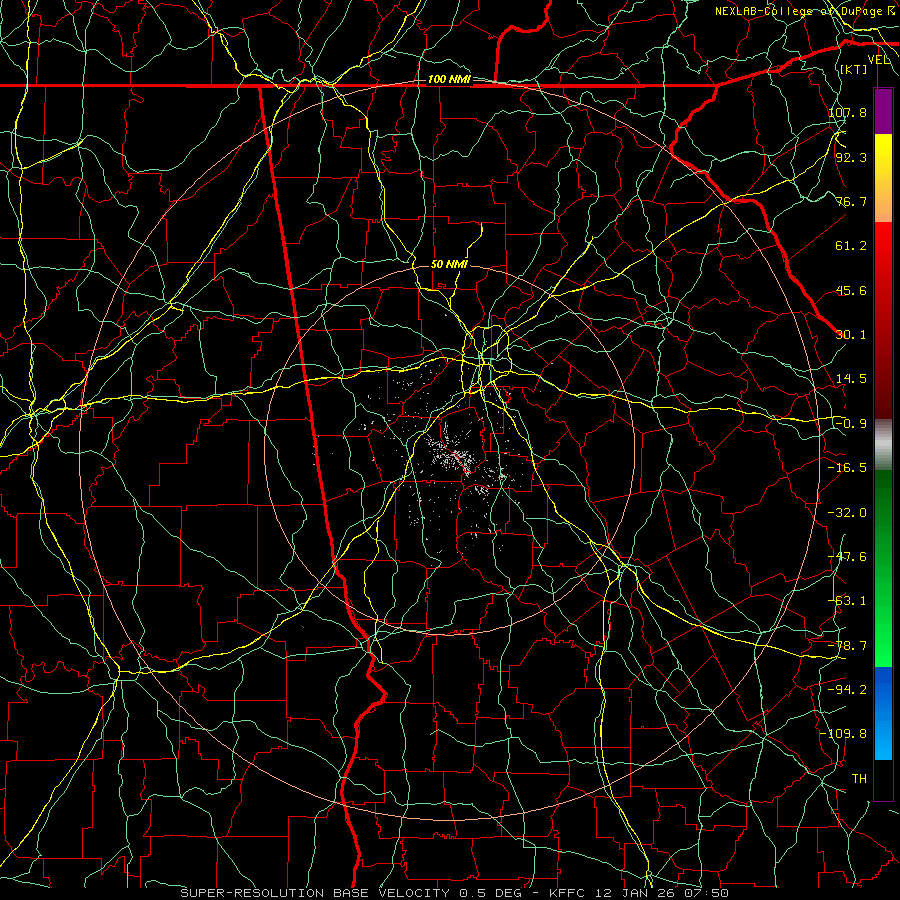
Task: Pick the -78.7 knot legend value
Action: click(847, 646)
